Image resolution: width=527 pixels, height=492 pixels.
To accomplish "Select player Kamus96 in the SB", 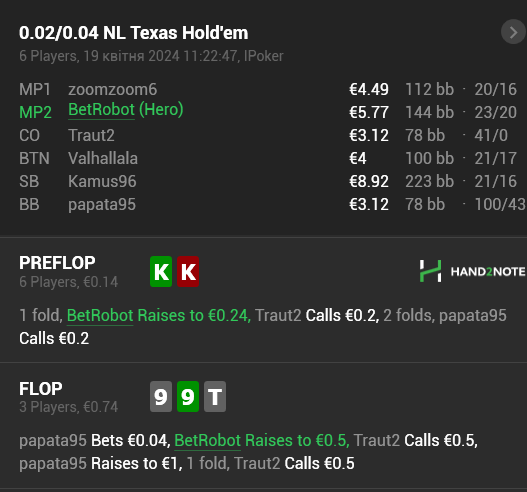I will (x=102, y=181).
